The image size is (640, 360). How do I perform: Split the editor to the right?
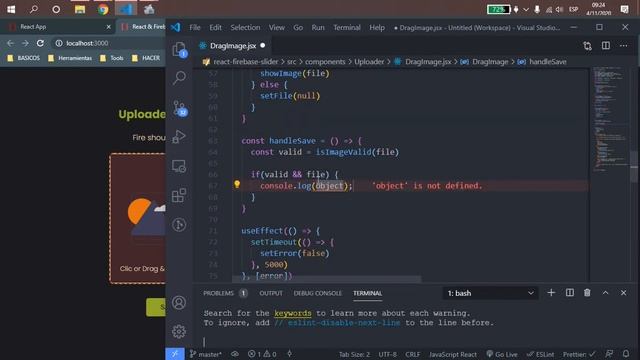point(606,46)
